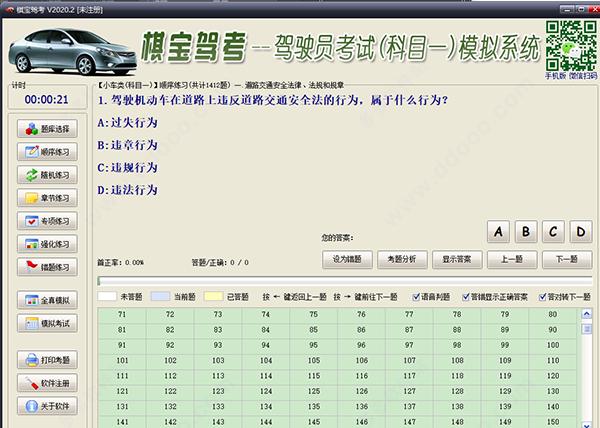600x428 pixels.
Task: Open 软件注册 software registration
Action: click(x=47, y=383)
